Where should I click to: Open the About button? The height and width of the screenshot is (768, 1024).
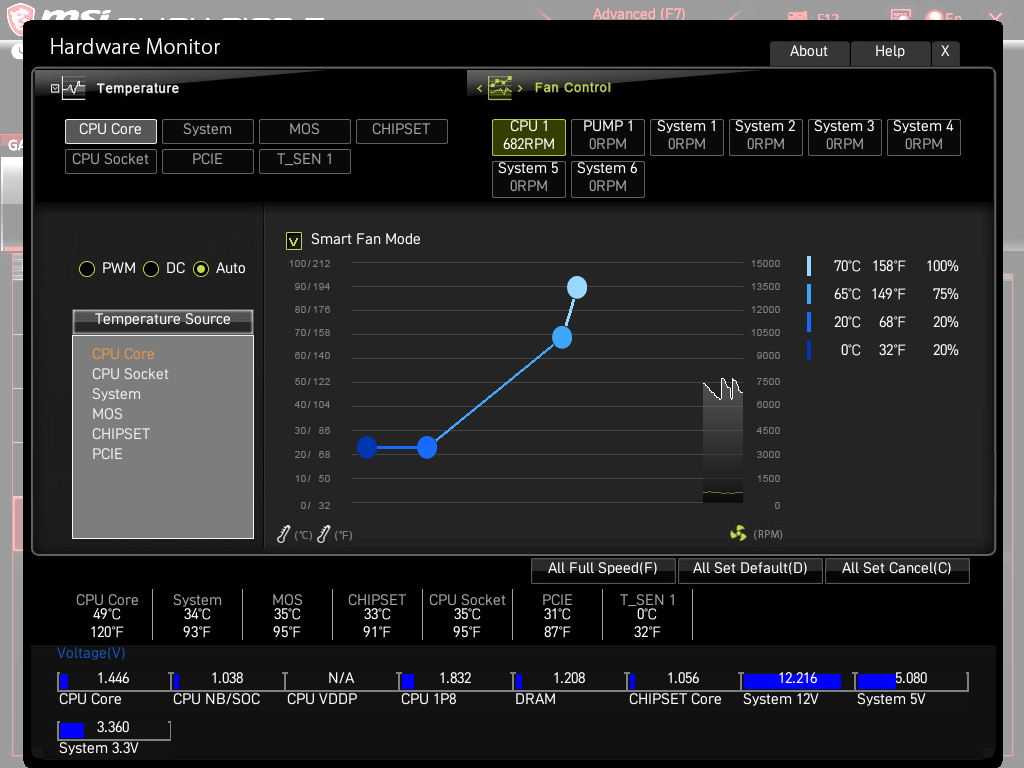pos(809,52)
